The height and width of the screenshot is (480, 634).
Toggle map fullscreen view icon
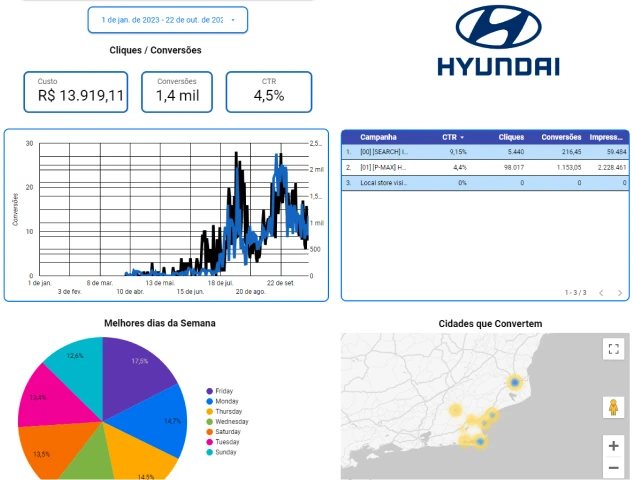pyautogui.click(x=613, y=349)
